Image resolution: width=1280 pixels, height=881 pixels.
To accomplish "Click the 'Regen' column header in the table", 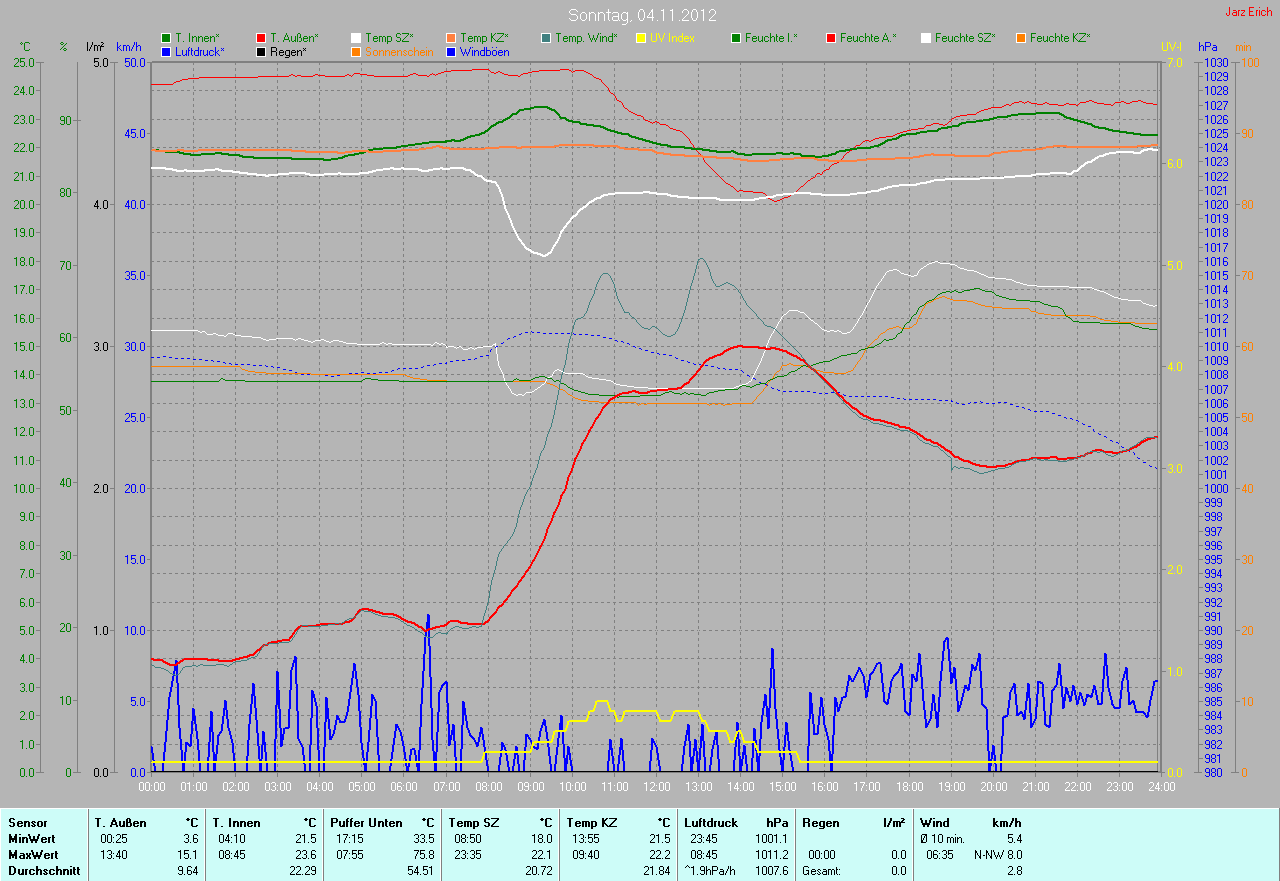I will 820,823.
